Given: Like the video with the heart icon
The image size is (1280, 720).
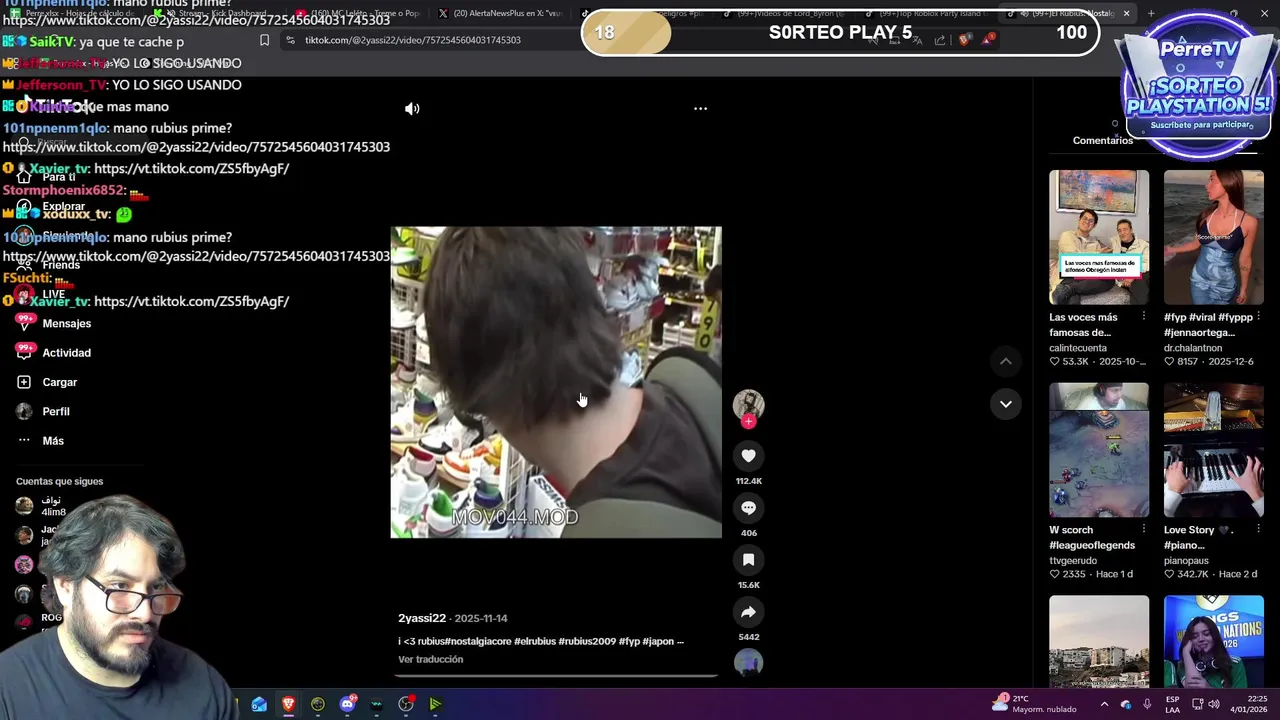Looking at the screenshot, I should click(x=748, y=456).
